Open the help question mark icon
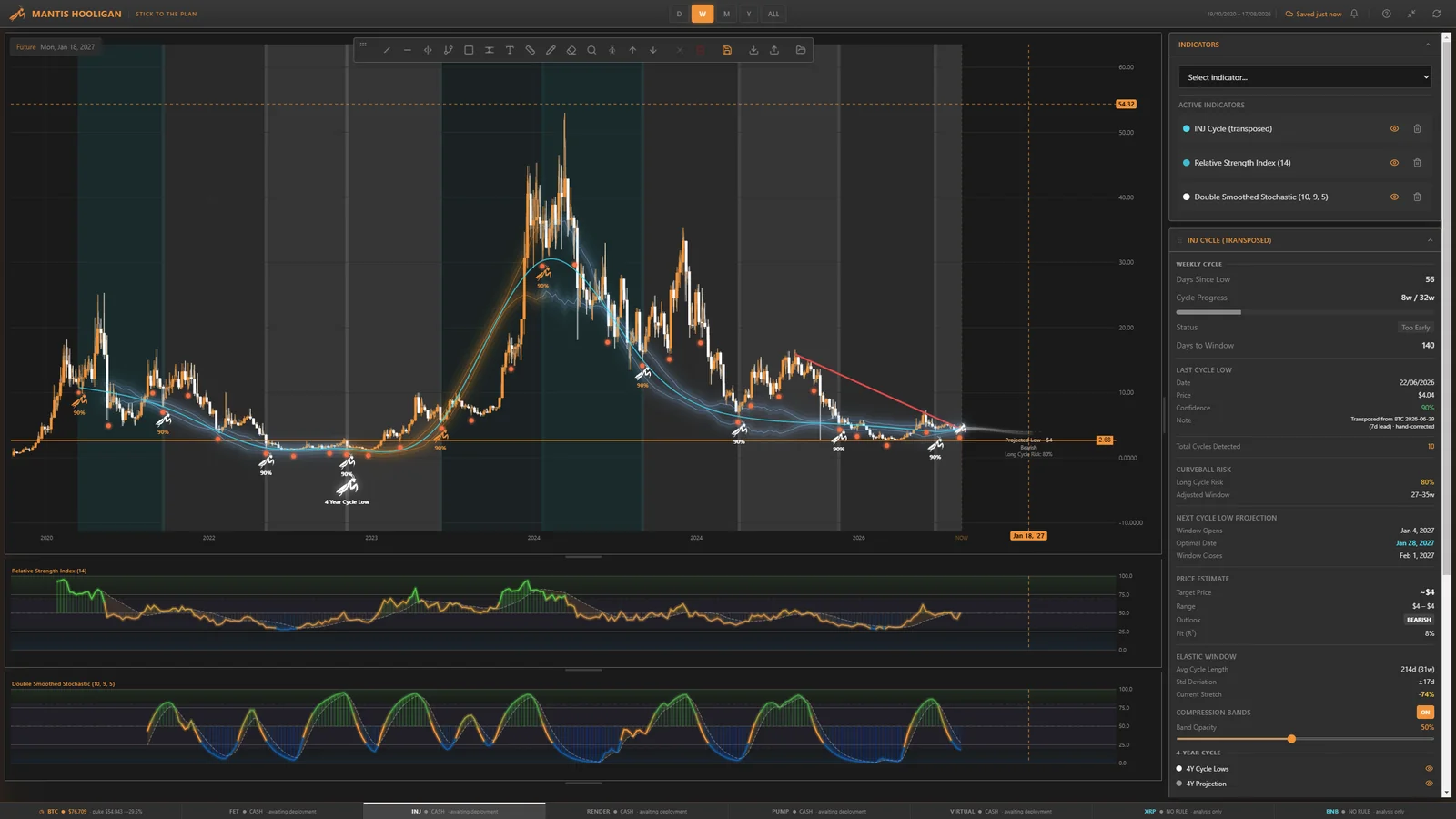 point(1386,14)
